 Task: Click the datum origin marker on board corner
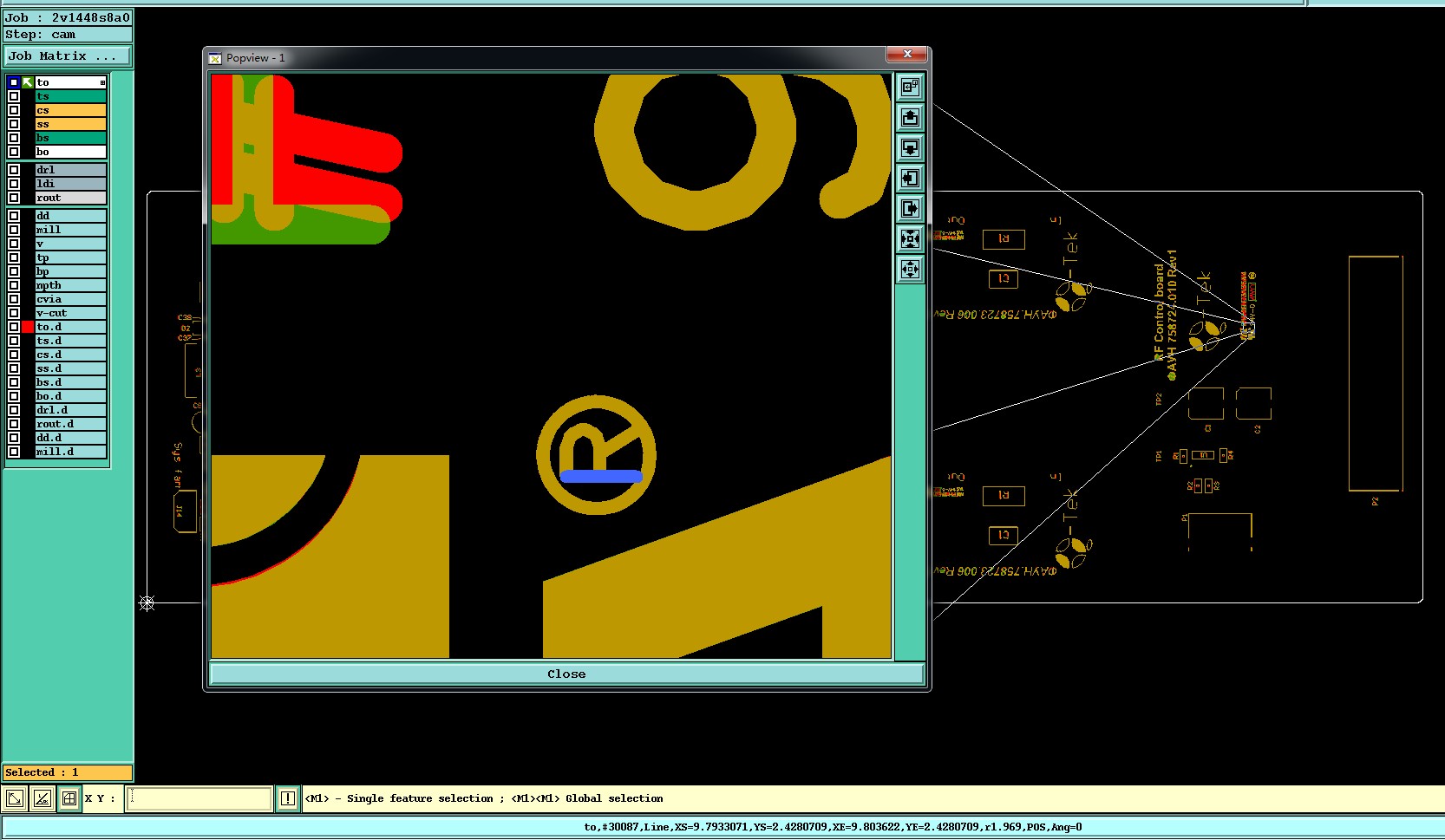tap(147, 602)
